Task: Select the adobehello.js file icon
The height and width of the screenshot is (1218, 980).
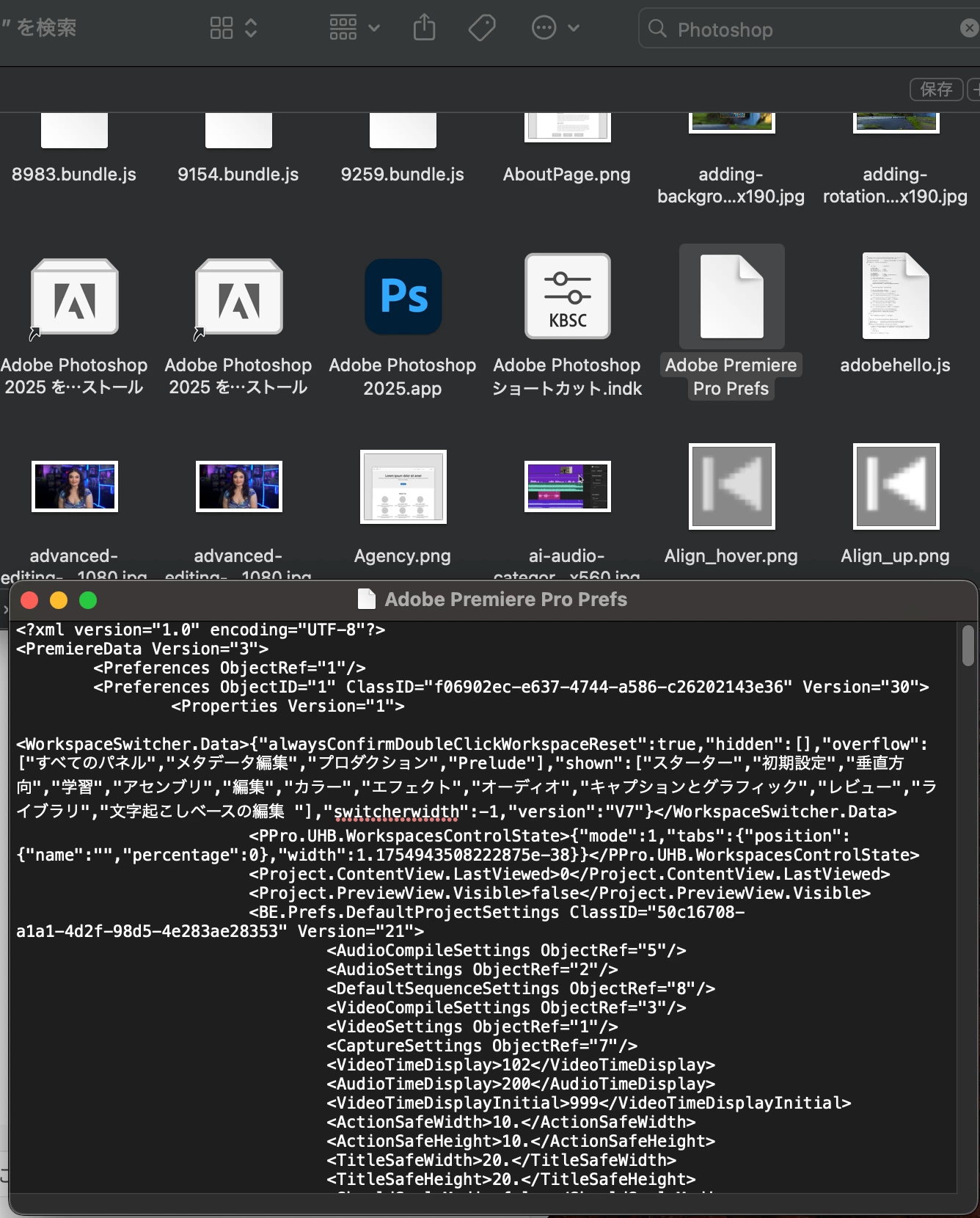Action: click(x=896, y=296)
